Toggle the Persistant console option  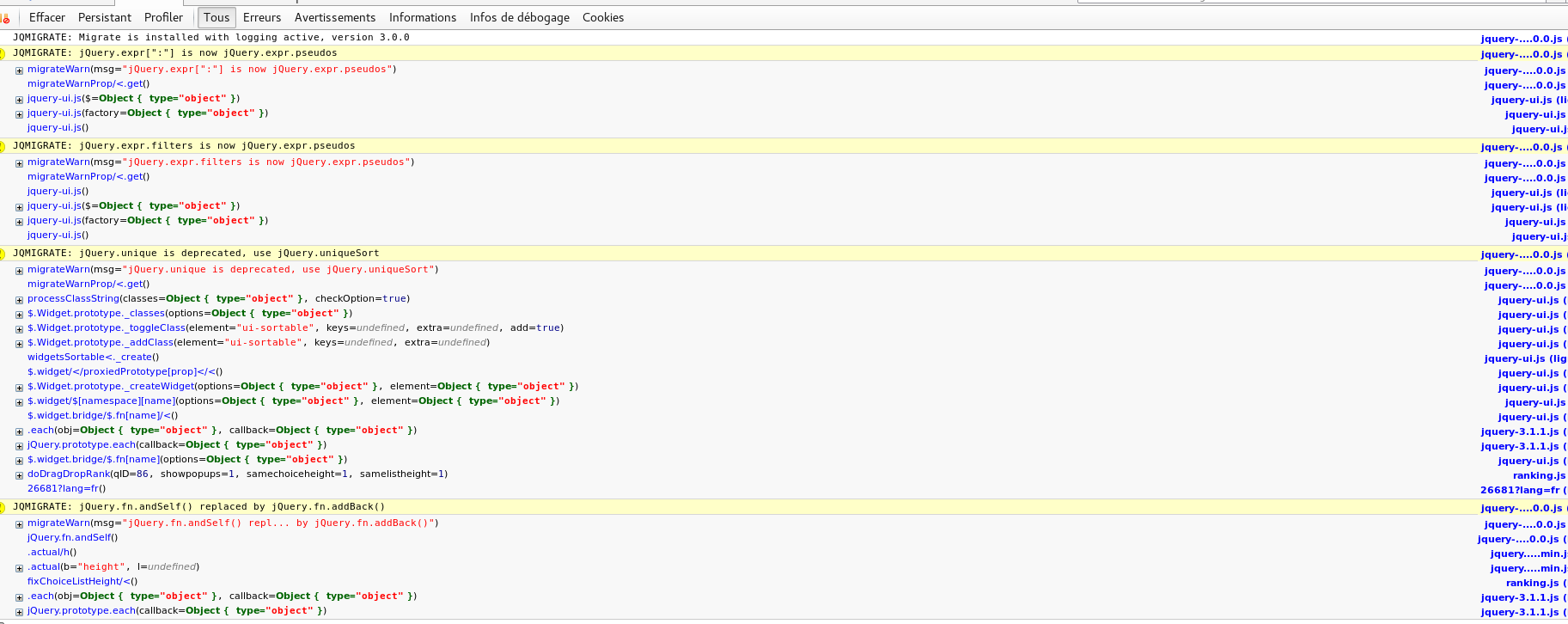(x=105, y=17)
